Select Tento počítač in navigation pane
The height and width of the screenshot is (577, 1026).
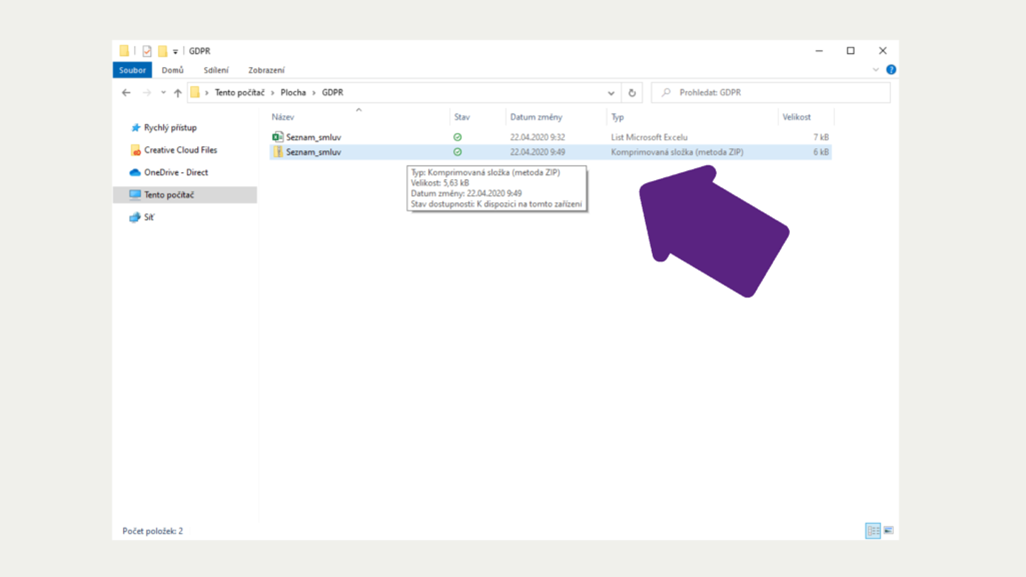pos(185,195)
